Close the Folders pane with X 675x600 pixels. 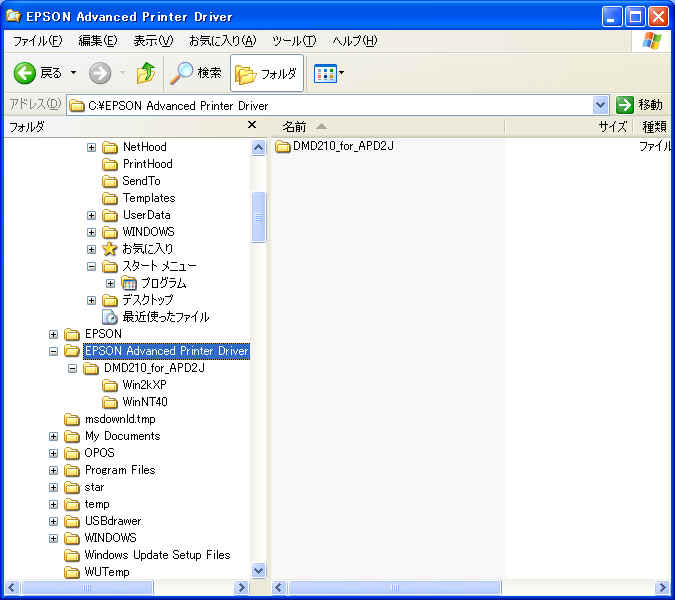tap(252, 125)
